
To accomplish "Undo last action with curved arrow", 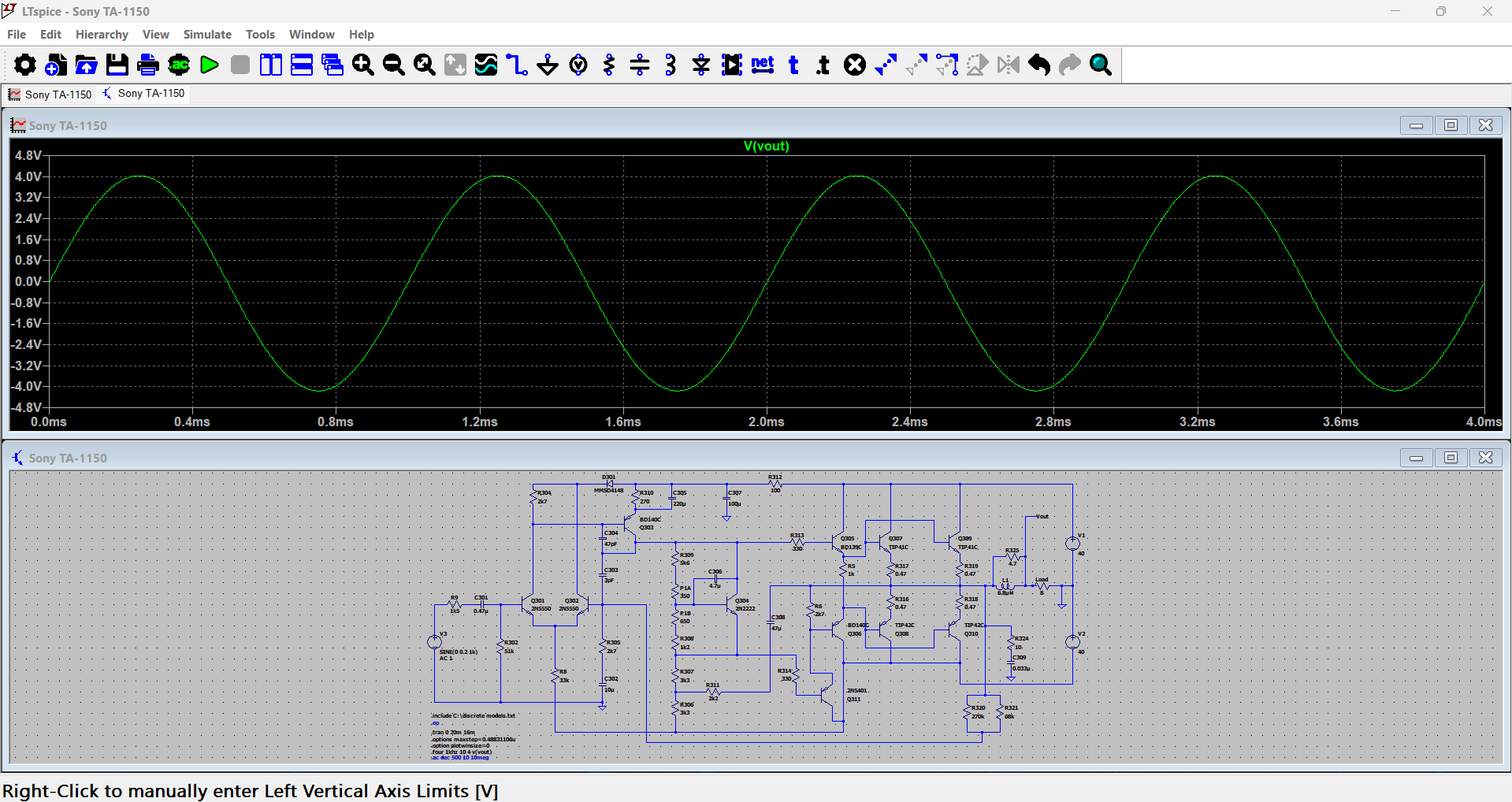I will [x=1039, y=65].
